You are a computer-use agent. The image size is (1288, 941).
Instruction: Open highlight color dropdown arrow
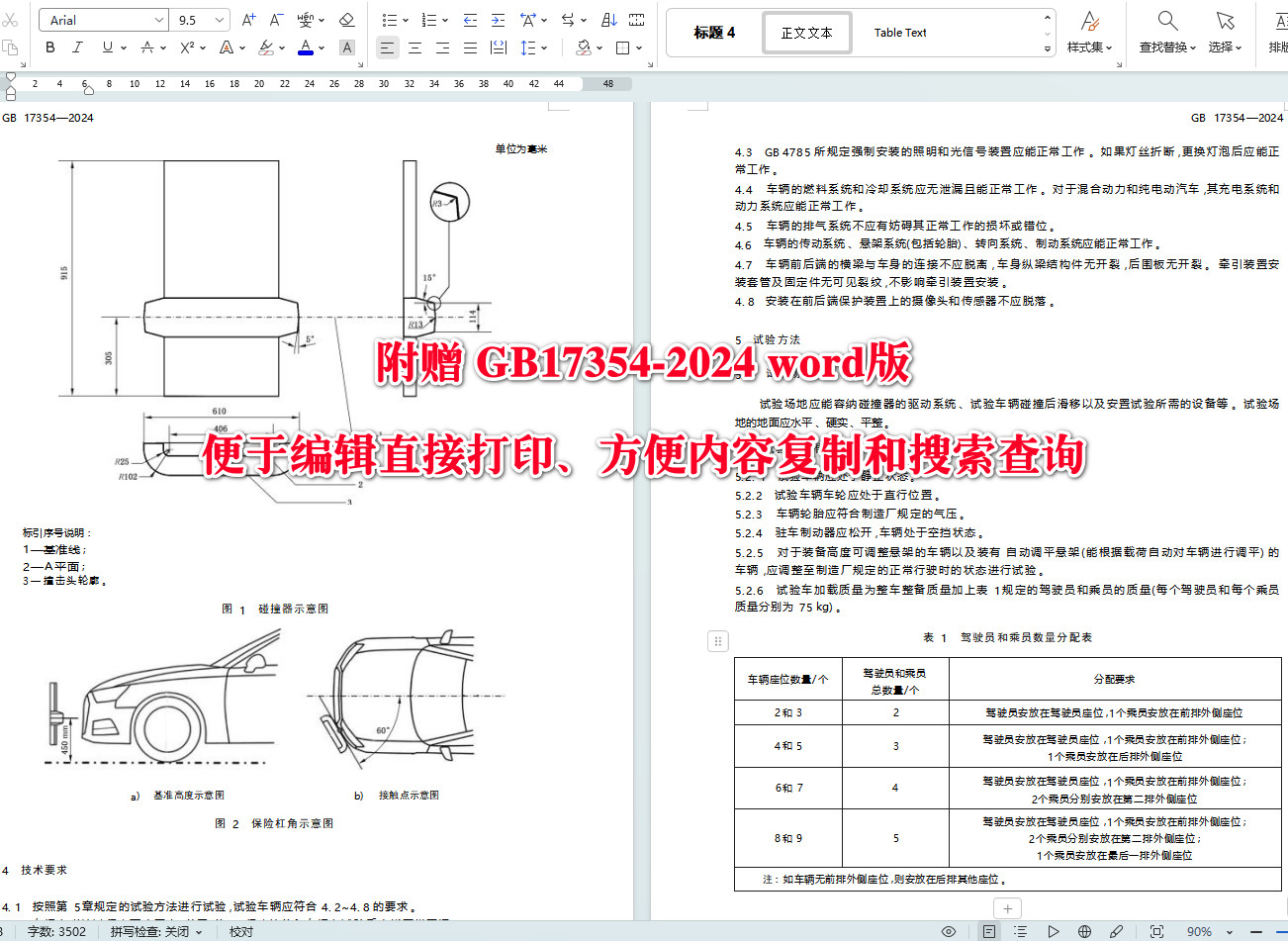[x=281, y=47]
